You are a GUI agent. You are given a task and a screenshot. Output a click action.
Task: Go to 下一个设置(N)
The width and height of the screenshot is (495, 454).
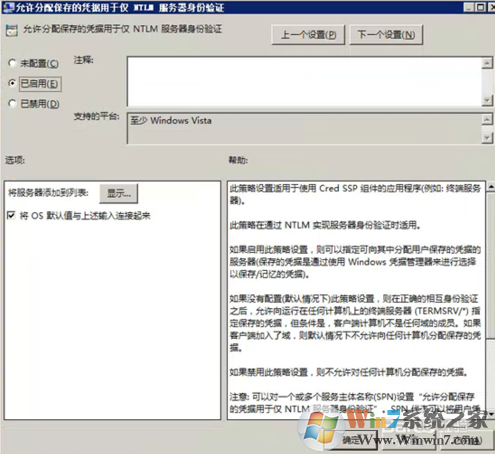coord(386,34)
